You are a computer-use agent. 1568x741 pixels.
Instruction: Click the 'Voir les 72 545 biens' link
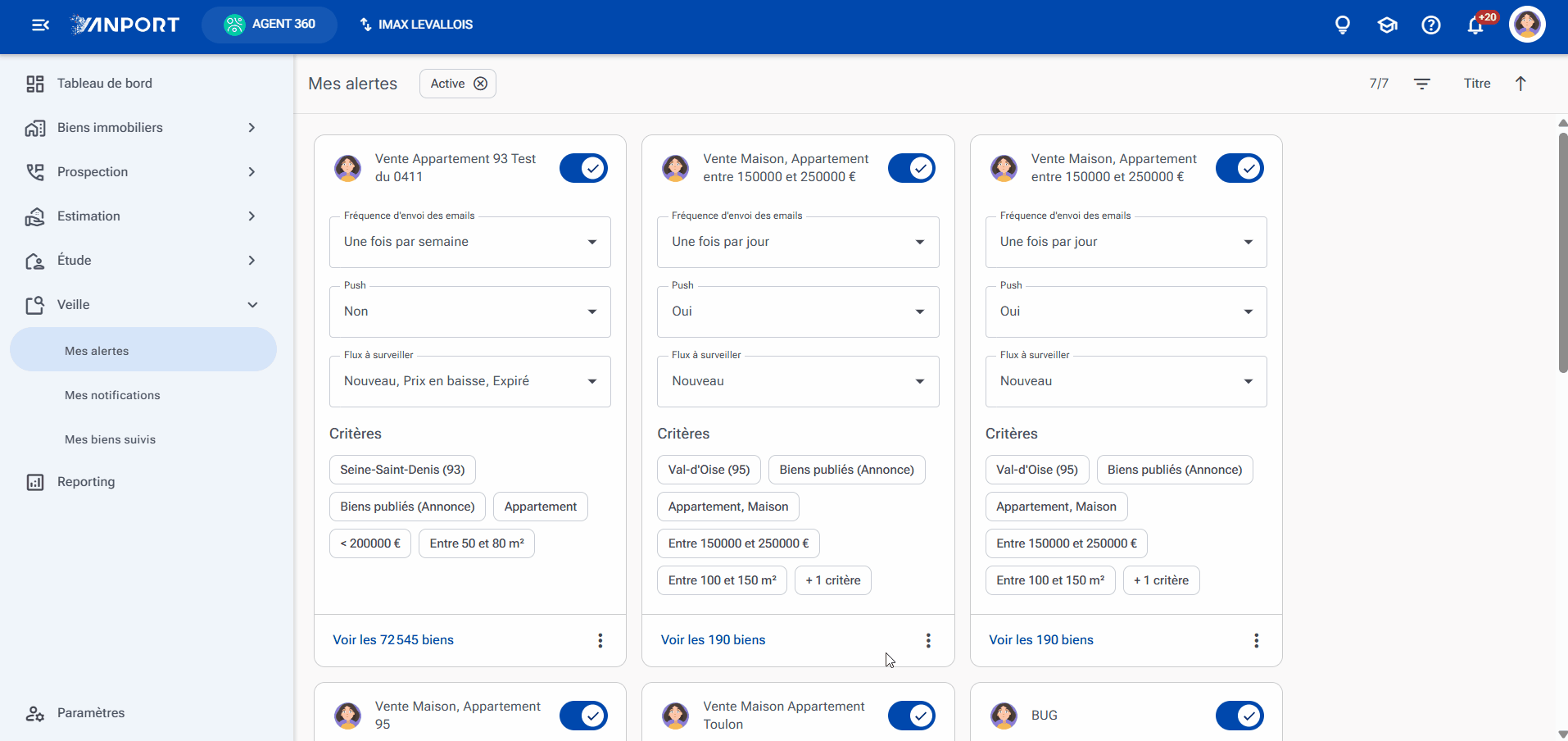tap(393, 640)
